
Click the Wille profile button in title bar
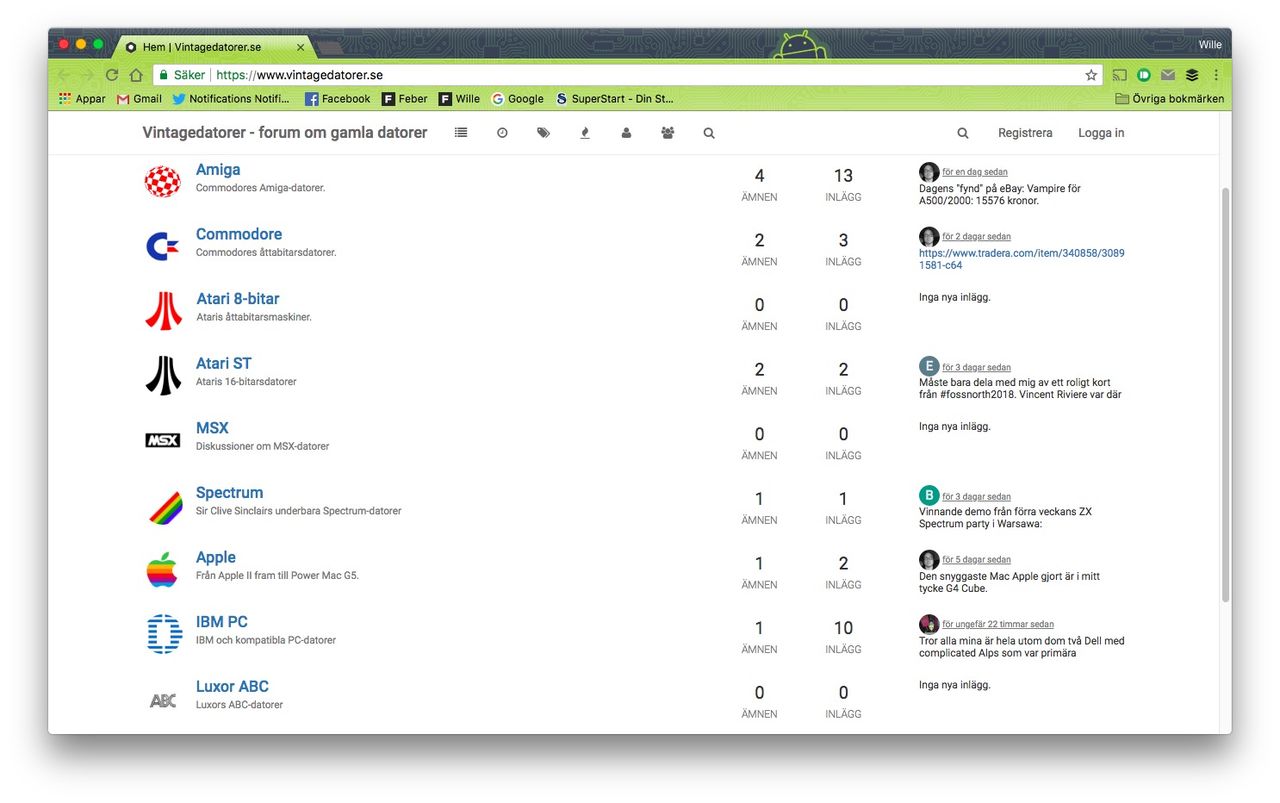pos(1210,45)
